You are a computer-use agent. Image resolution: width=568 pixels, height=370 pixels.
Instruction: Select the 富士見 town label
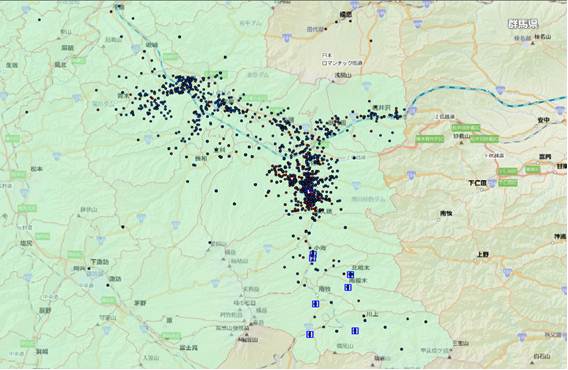[189, 348]
